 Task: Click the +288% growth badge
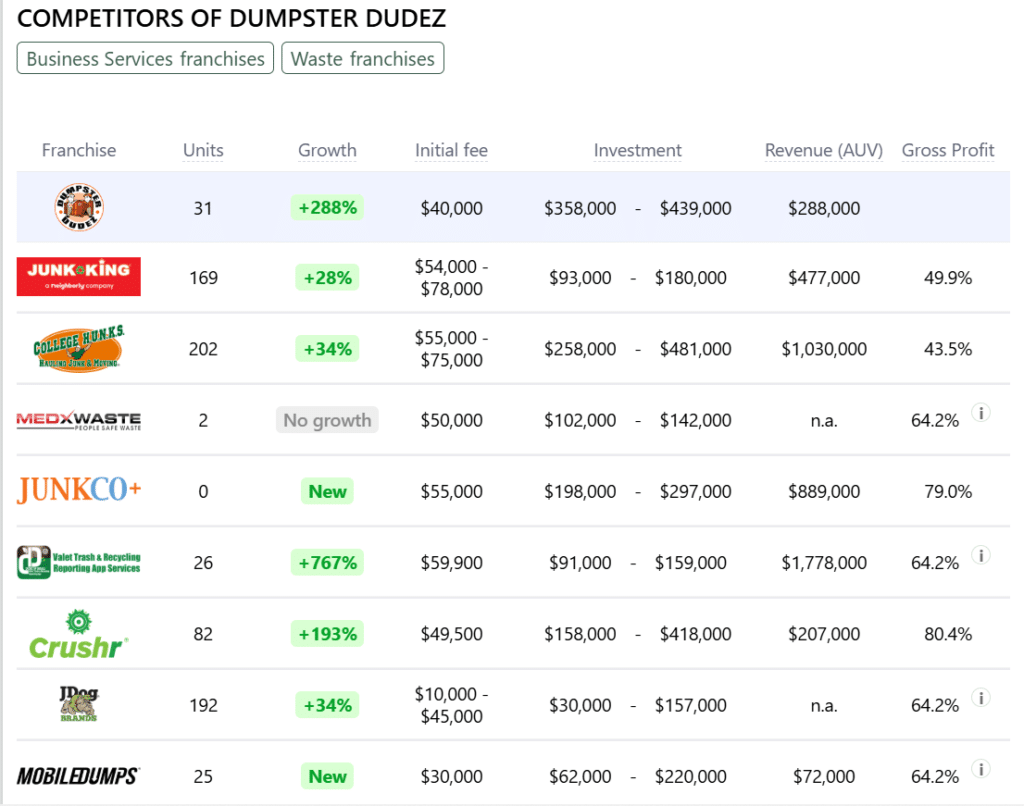tap(327, 208)
